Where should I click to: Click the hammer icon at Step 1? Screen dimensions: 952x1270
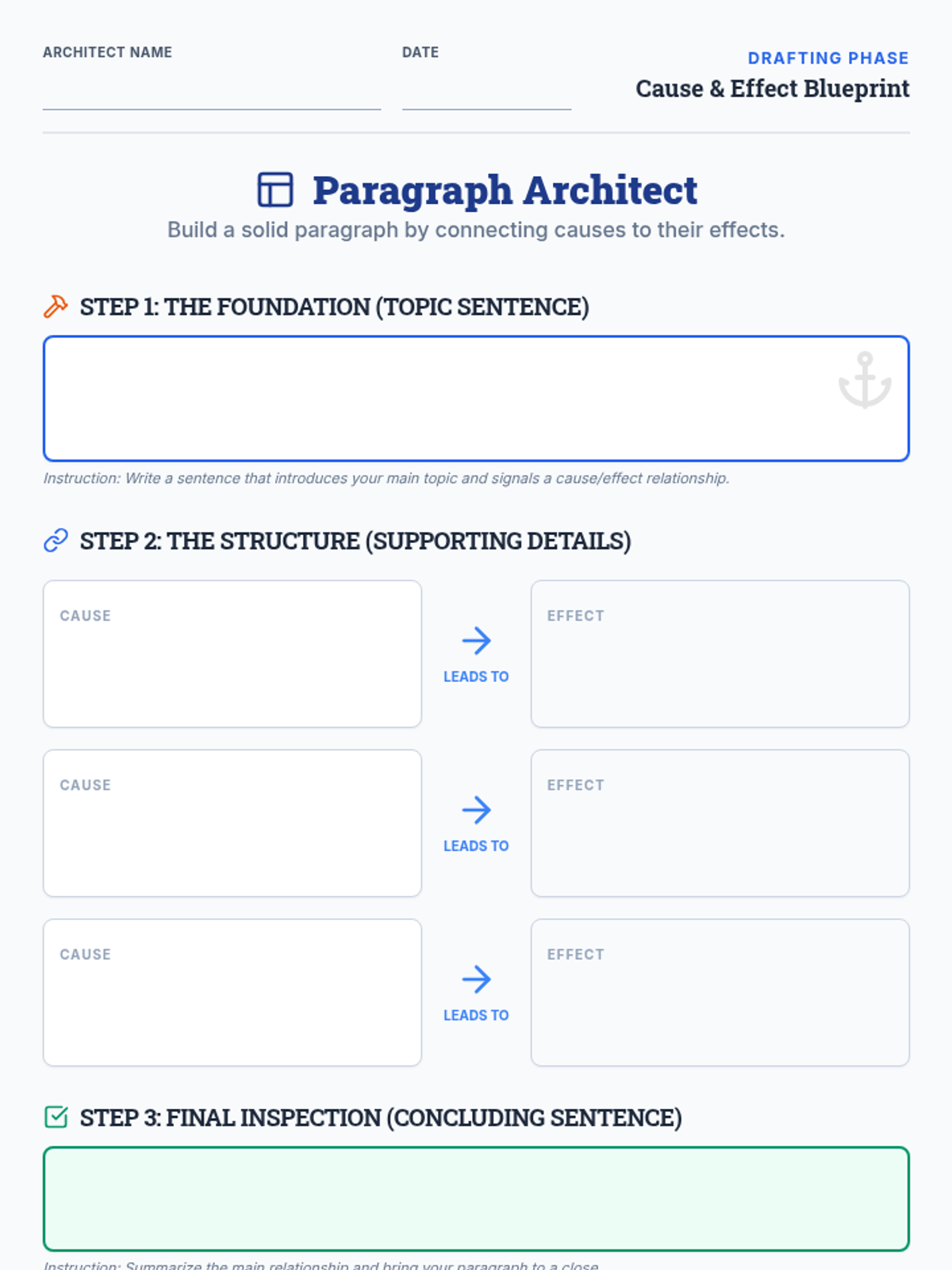[x=56, y=306]
